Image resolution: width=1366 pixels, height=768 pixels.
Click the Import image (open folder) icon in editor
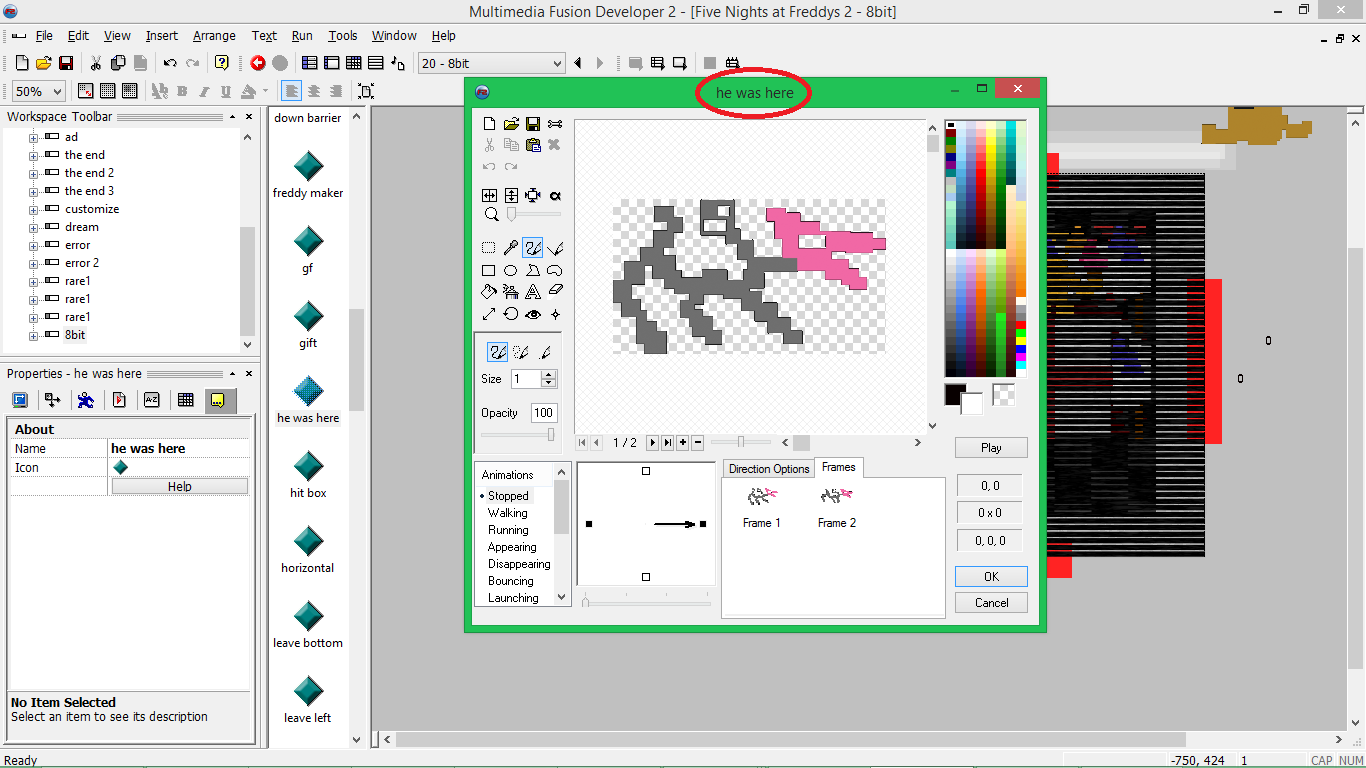(511, 124)
